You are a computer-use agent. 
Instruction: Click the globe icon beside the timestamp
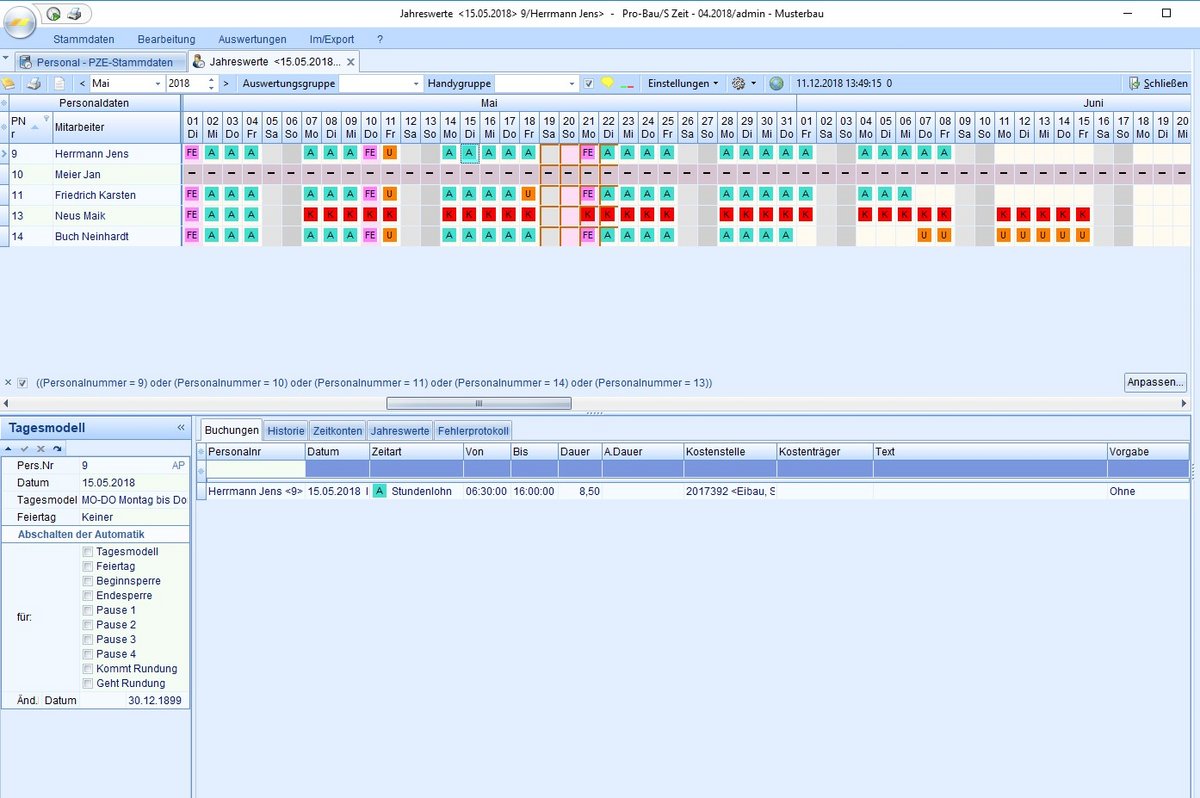[x=777, y=84]
